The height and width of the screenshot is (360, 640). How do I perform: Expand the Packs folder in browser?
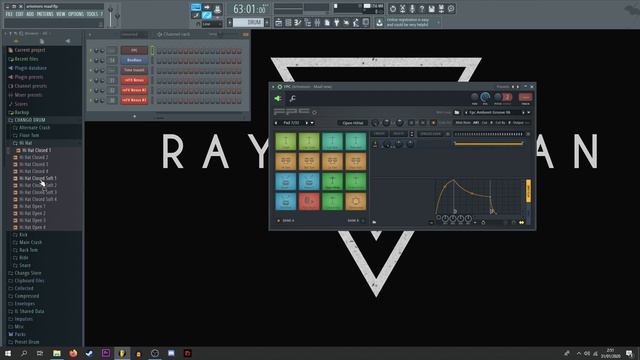coord(20,334)
